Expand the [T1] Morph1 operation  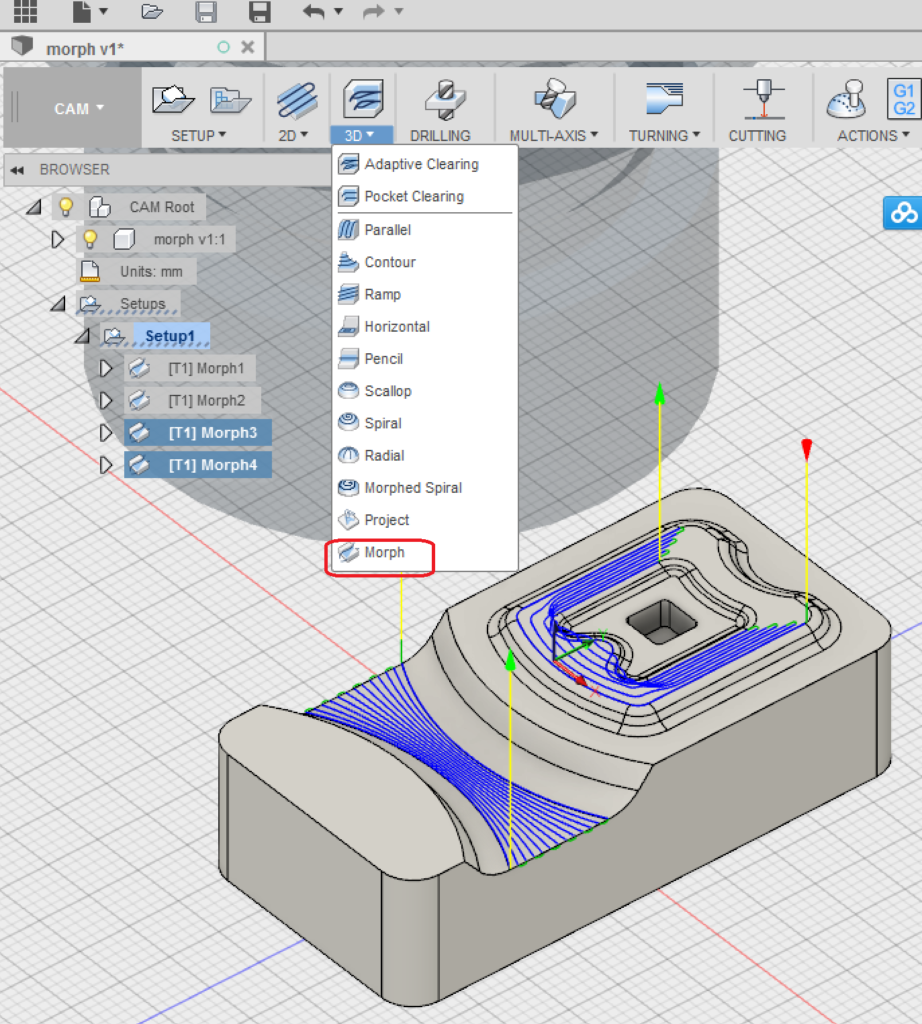click(x=106, y=368)
